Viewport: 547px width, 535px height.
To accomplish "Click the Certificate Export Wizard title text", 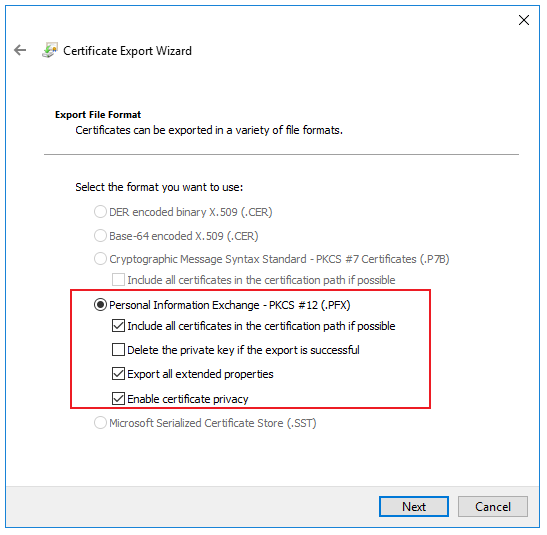I will tap(127, 51).
